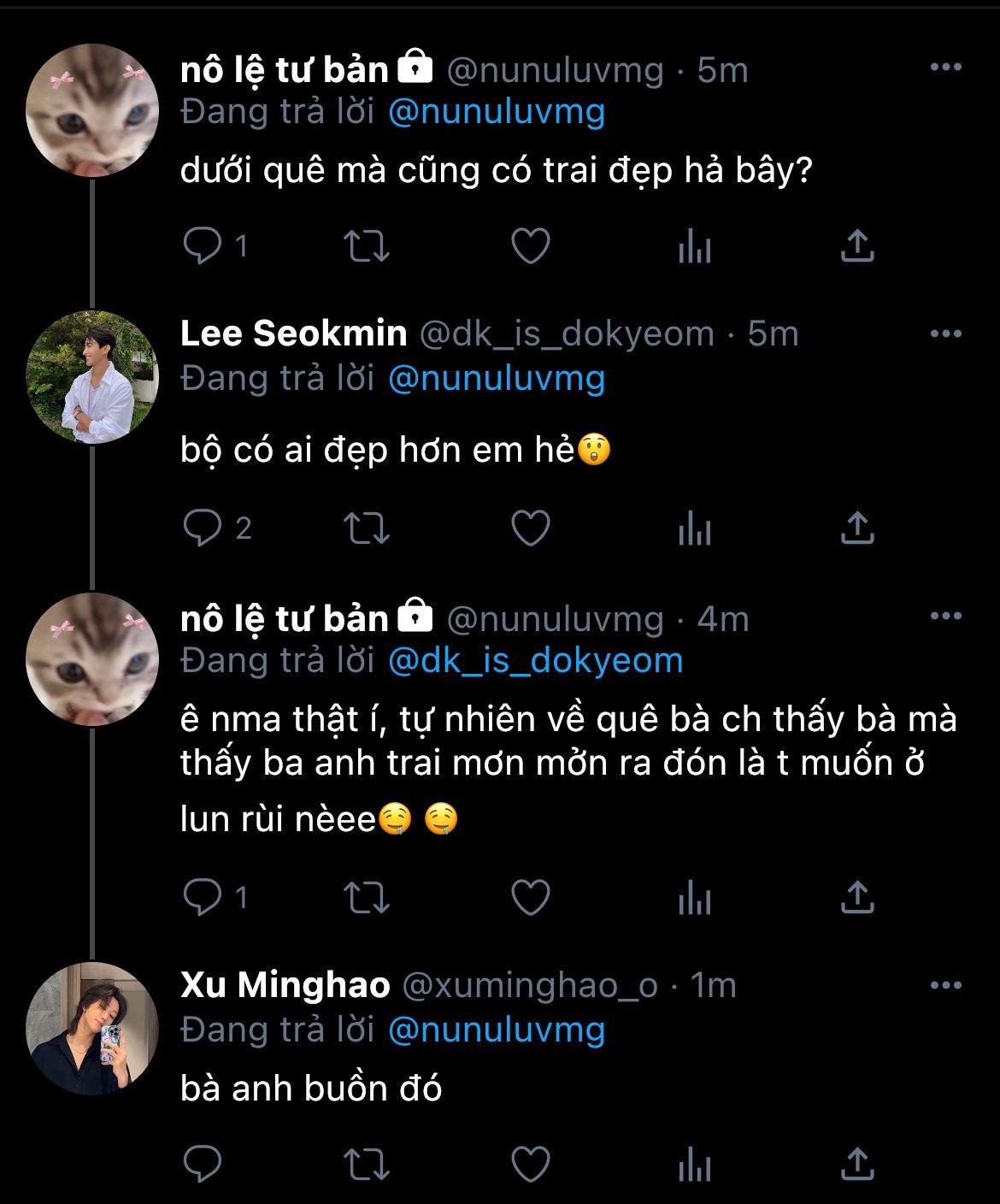Open more options for first tweet

pos(945,68)
